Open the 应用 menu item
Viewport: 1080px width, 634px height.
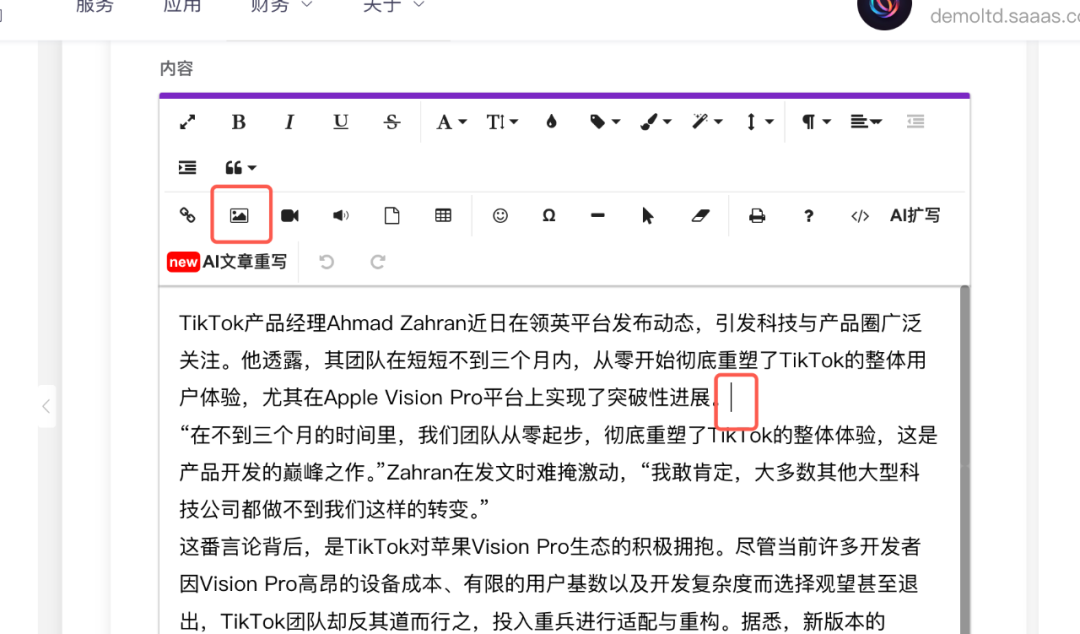click(182, 6)
